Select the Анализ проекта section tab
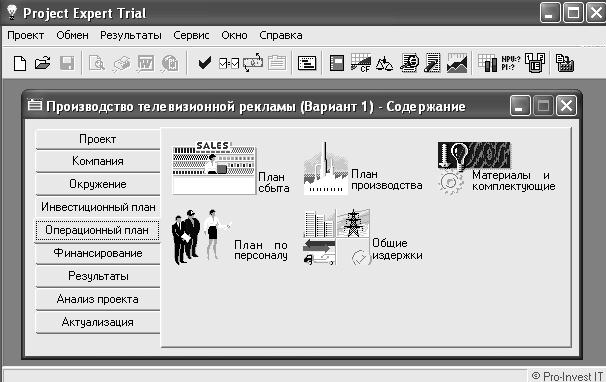 pyautogui.click(x=97, y=299)
